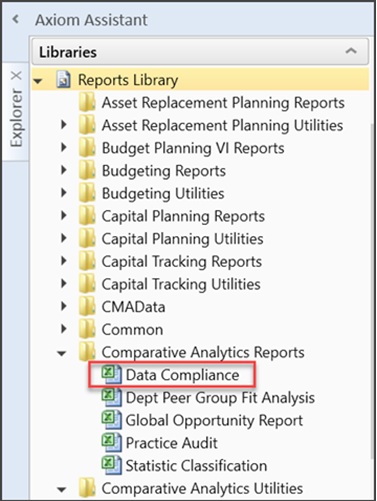Click folder icon beside Comparative Analytics Reports

[x=87, y=352]
